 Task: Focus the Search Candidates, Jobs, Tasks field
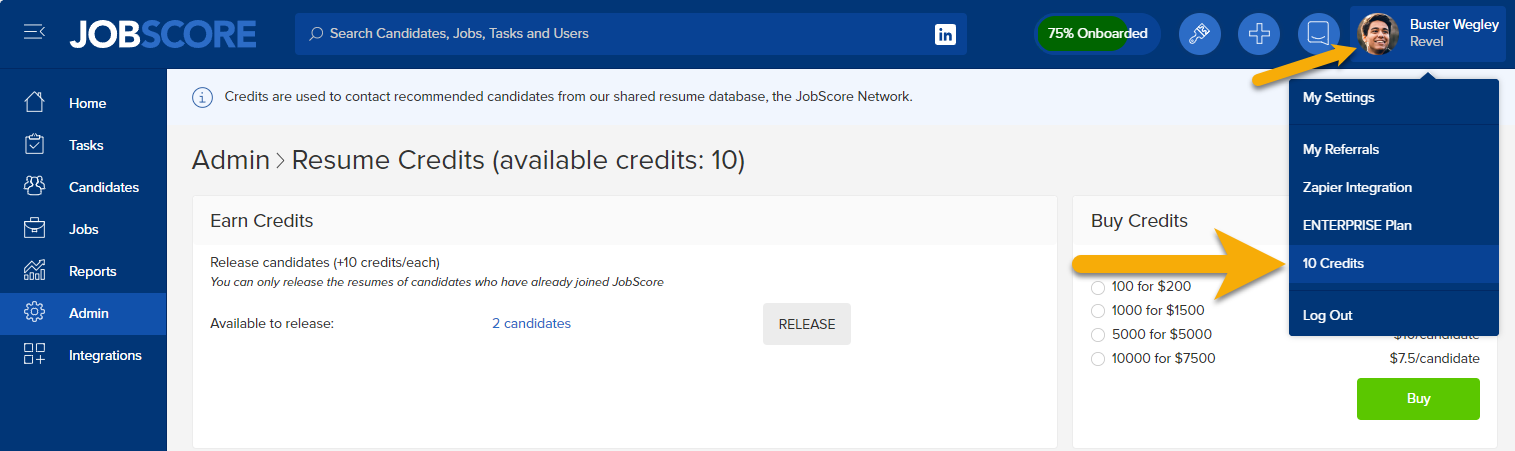pyautogui.click(x=630, y=34)
